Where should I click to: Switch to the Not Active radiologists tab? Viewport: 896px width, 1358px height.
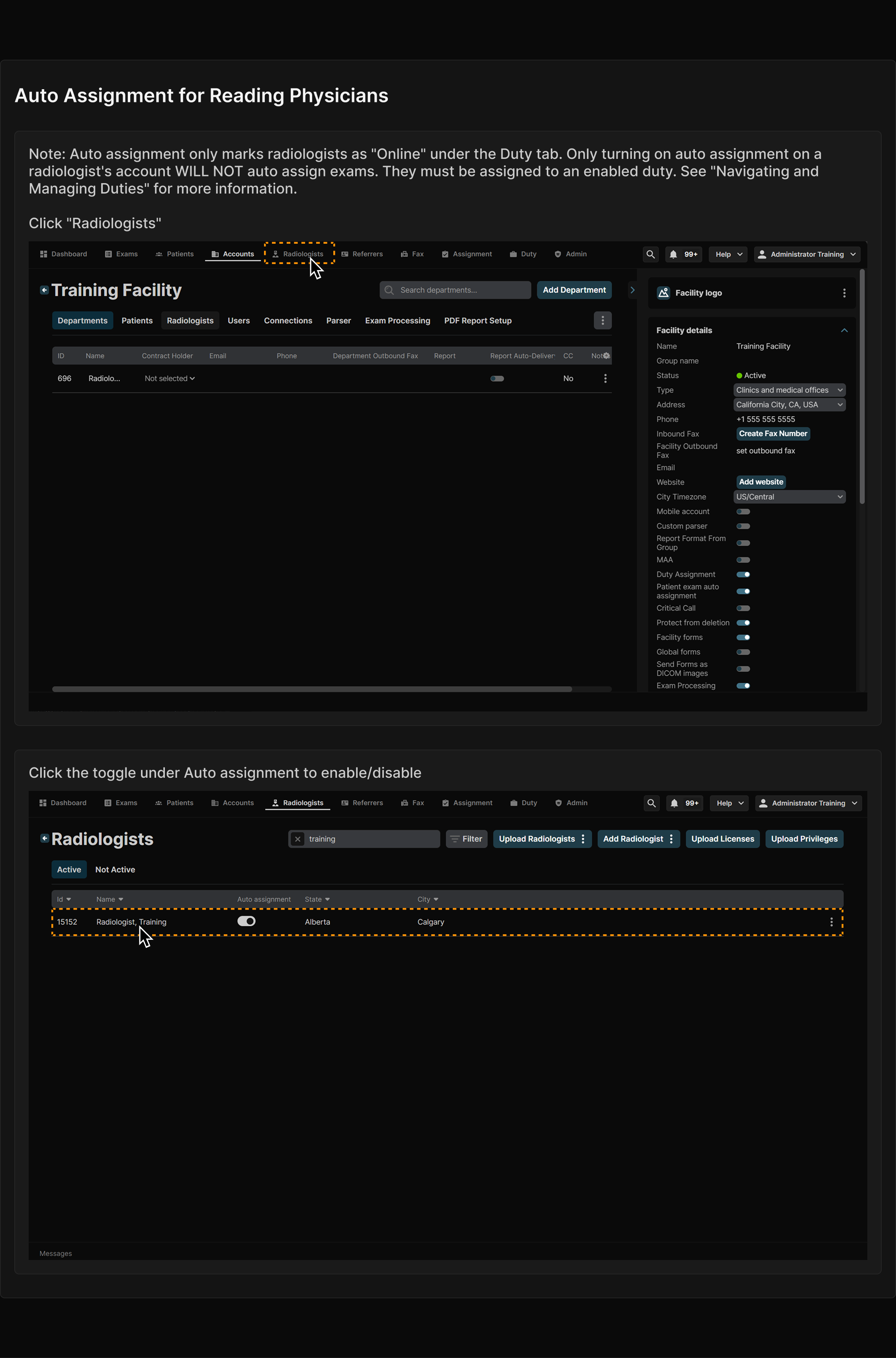[115, 869]
